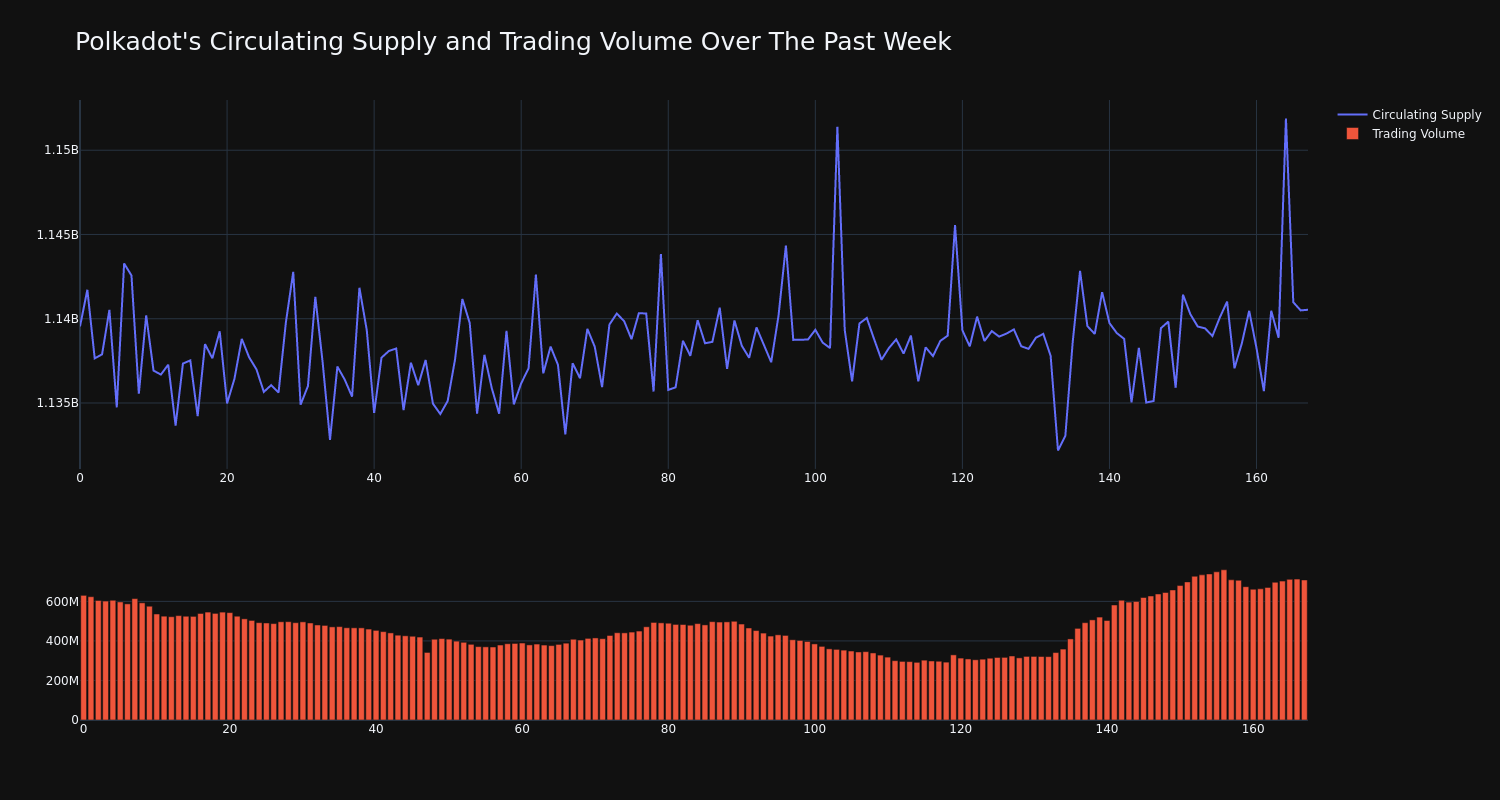This screenshot has width=1500, height=800.
Task: Click x-axis label 20 under supply chart
Action: click(x=227, y=478)
